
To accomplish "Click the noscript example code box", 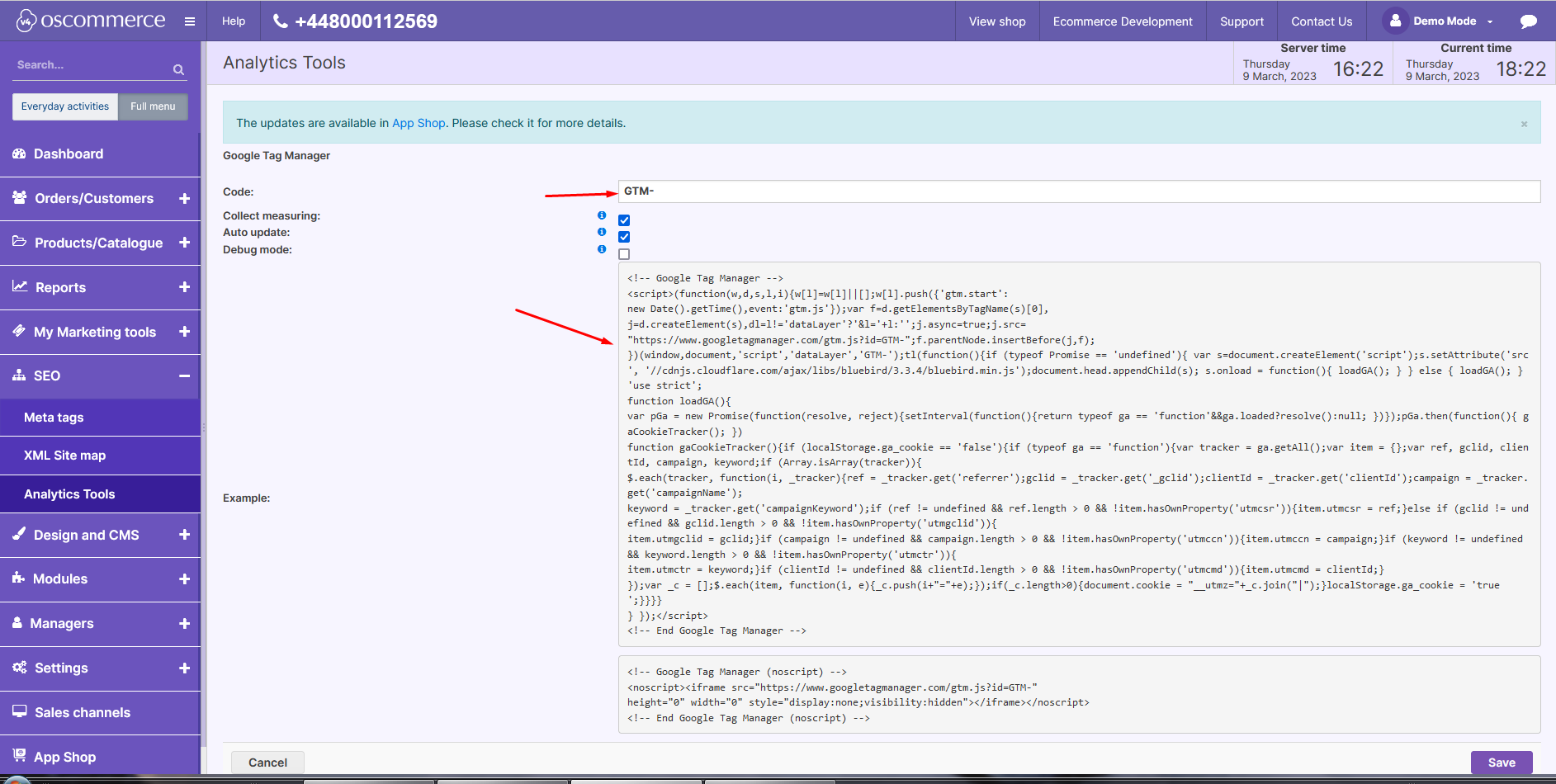I will coord(1079,694).
